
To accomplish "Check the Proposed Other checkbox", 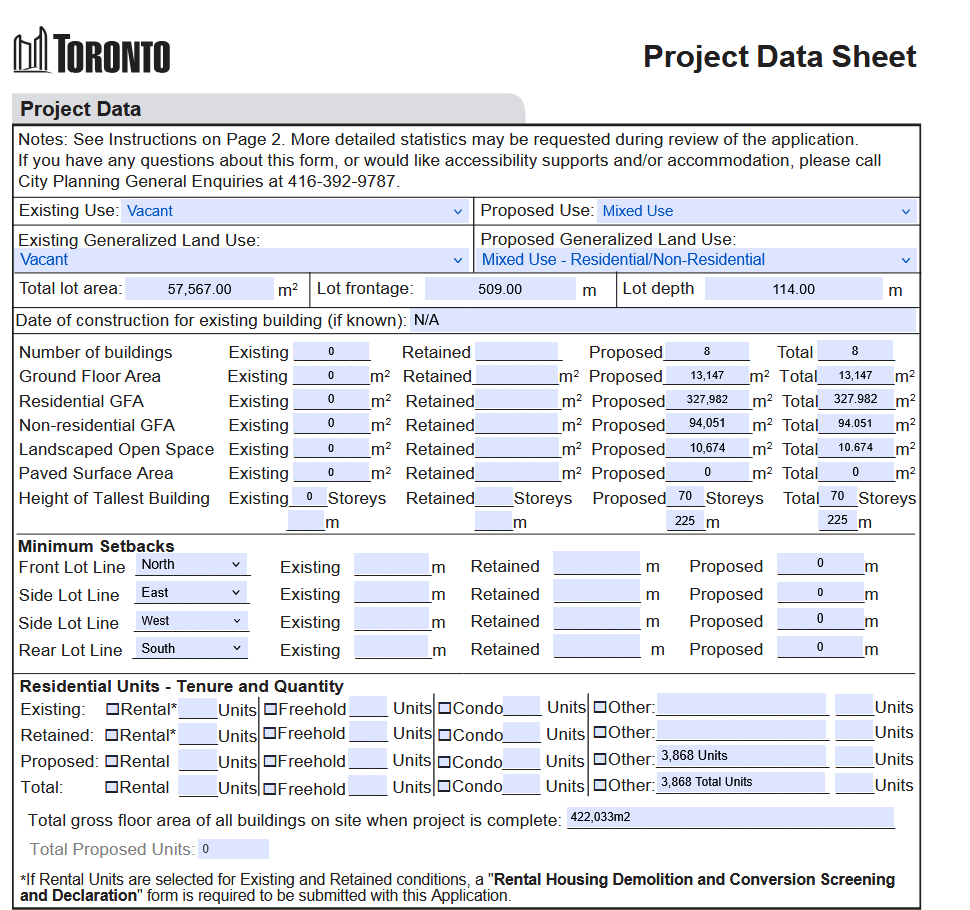I will (x=600, y=758).
